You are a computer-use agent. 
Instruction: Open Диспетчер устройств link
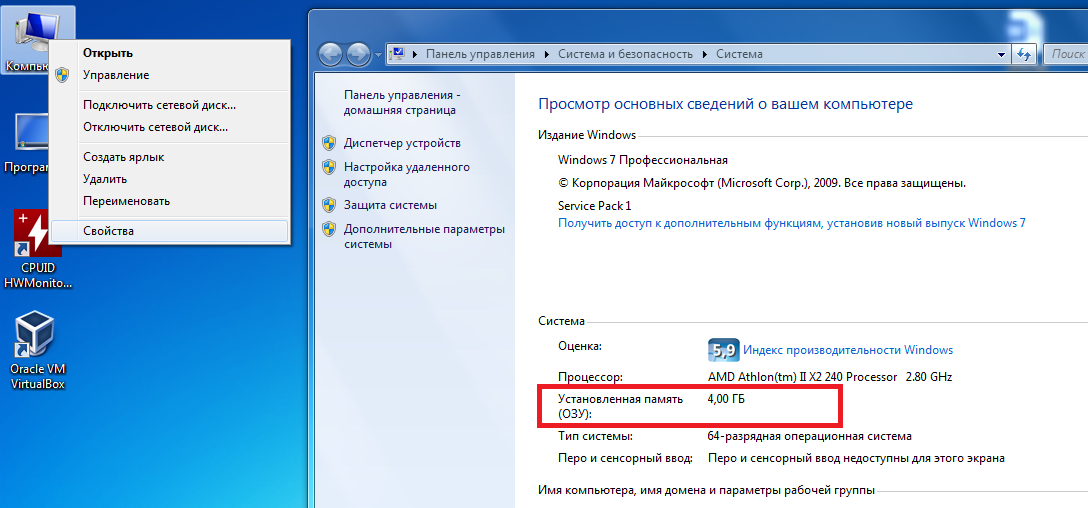tap(402, 143)
